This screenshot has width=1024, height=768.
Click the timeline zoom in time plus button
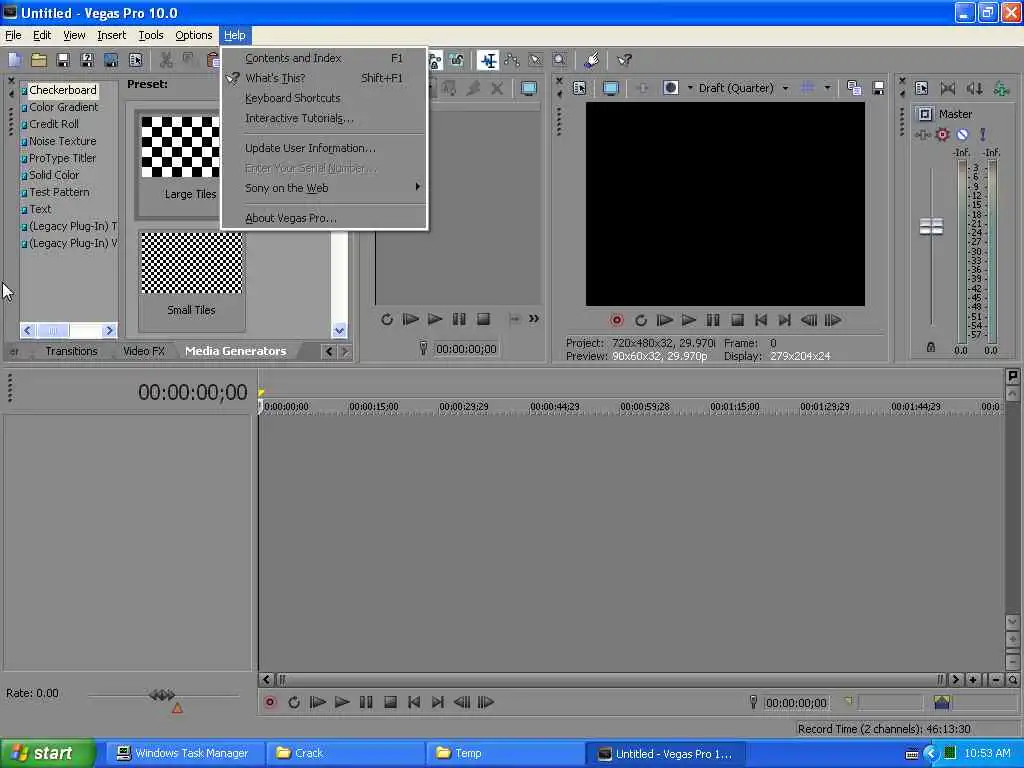[973, 680]
